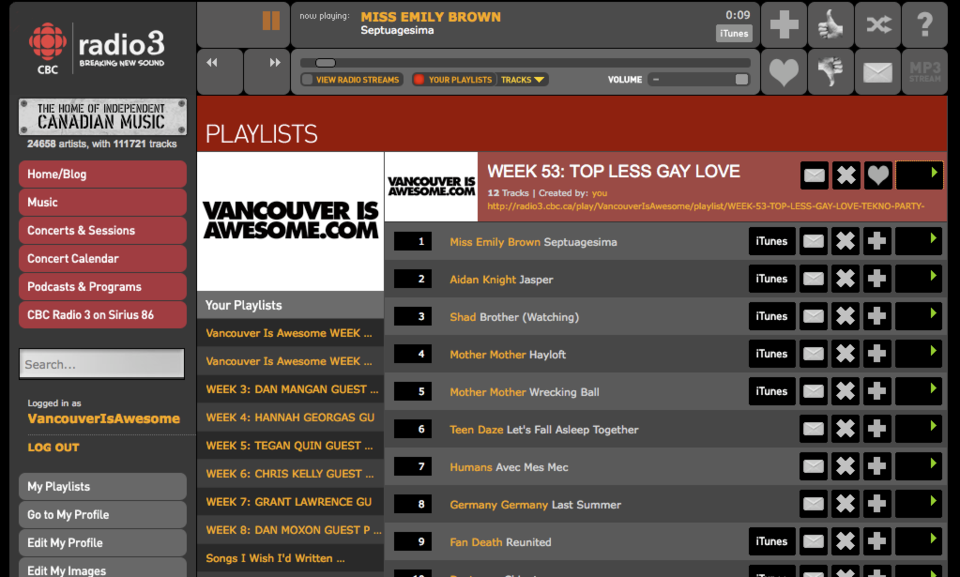
Task: Delete the Week 53 playlist
Action: pos(846,176)
